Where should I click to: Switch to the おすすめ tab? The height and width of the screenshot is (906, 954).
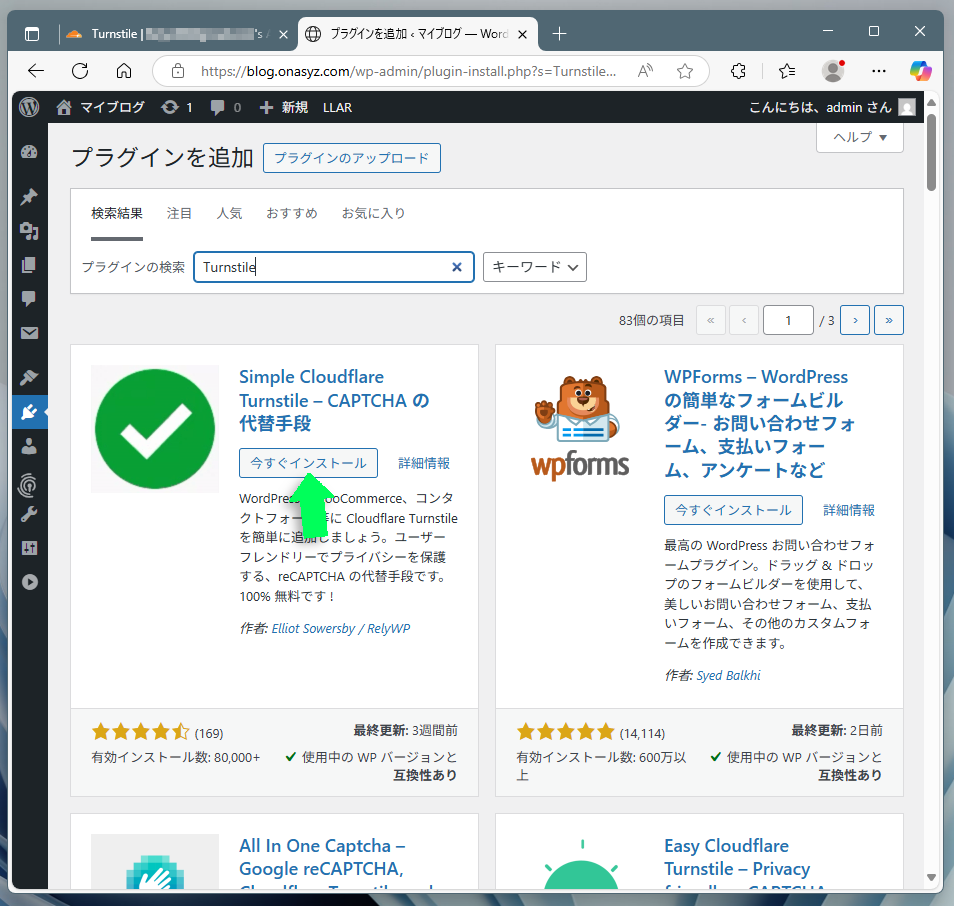[291, 213]
